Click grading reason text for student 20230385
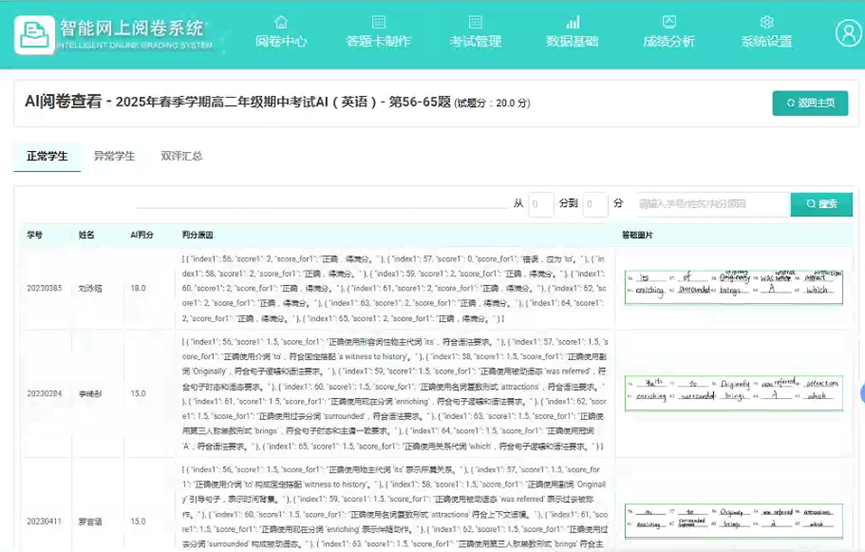The image size is (865, 552). (x=394, y=288)
